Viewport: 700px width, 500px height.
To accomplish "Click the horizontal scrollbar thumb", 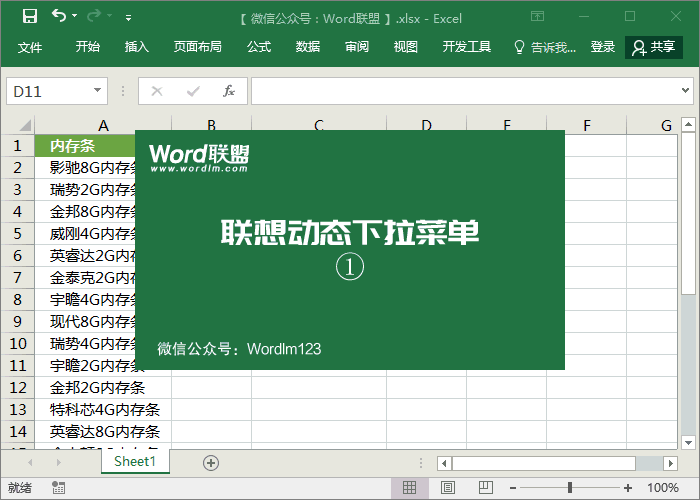I will [544, 463].
